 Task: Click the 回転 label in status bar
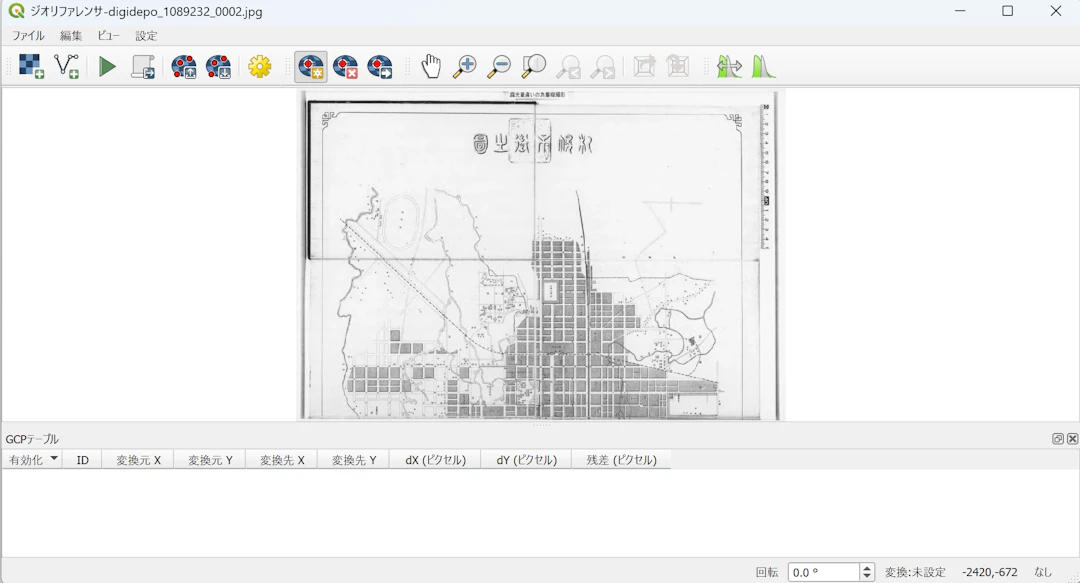point(767,572)
